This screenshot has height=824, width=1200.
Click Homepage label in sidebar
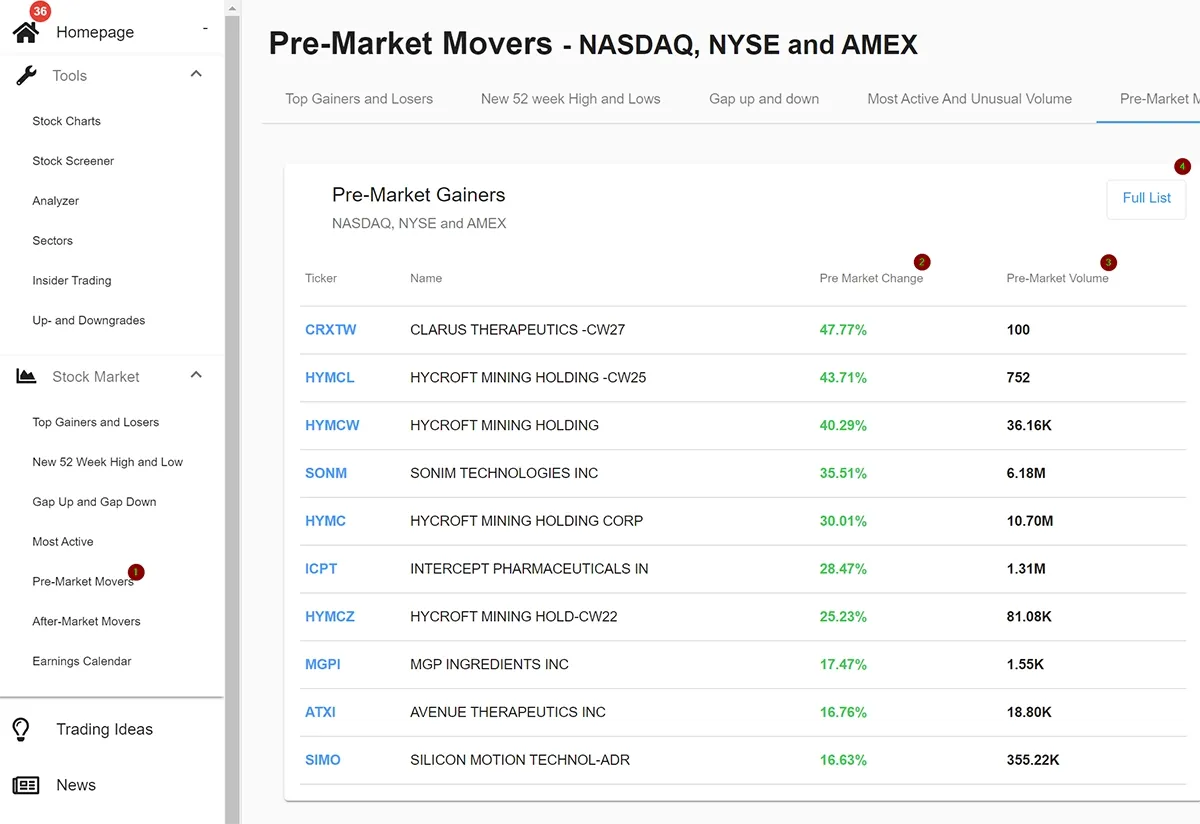(x=95, y=32)
